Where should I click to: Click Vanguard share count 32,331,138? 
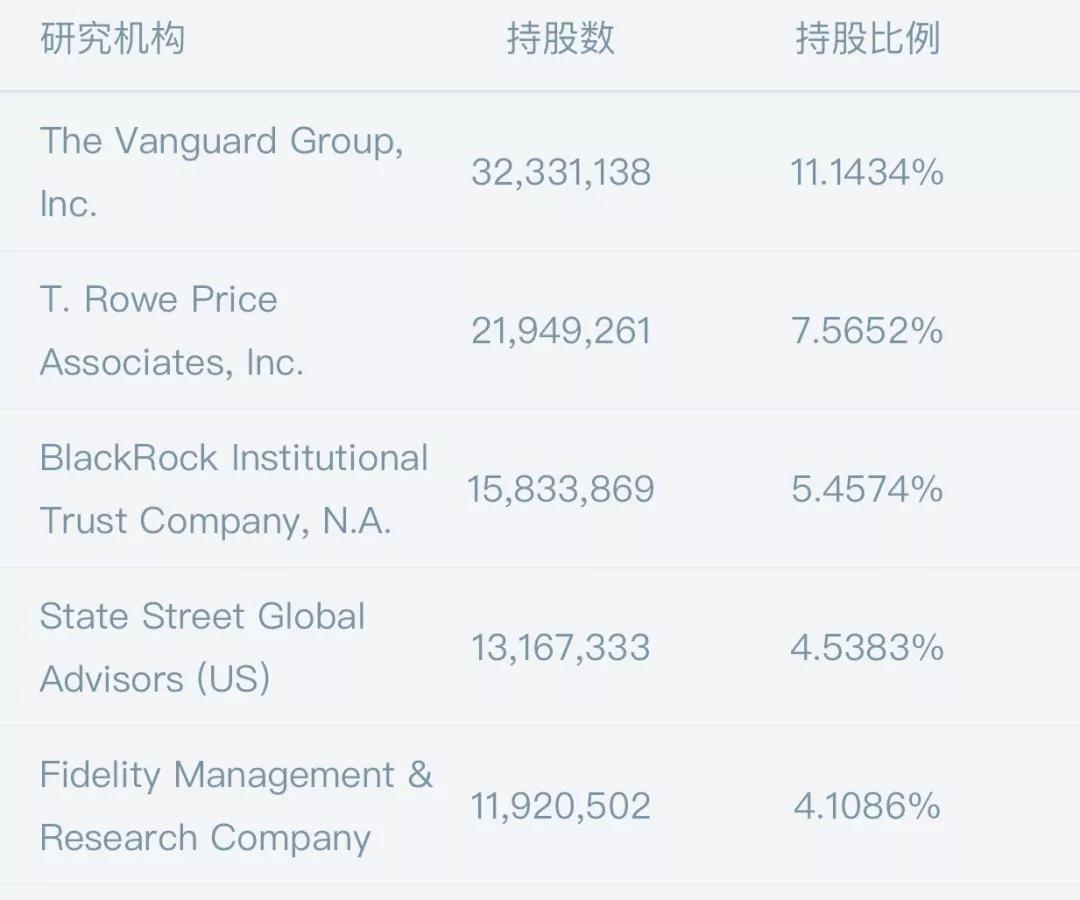click(x=561, y=172)
